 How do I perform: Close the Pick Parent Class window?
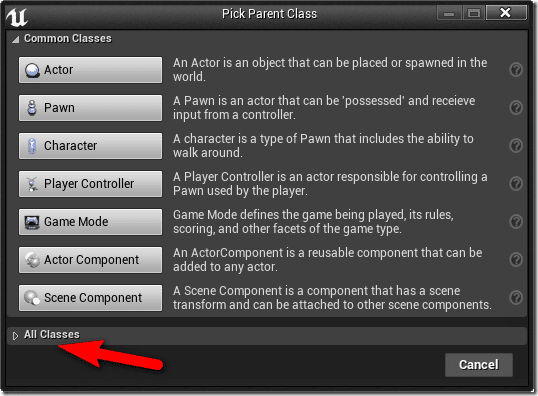[506, 13]
